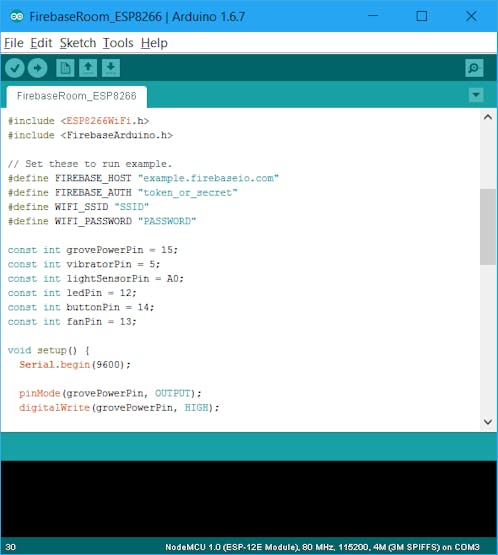This screenshot has width=498, height=555.
Task: Click the Open sketch up-arrow icon
Action: coord(88,68)
